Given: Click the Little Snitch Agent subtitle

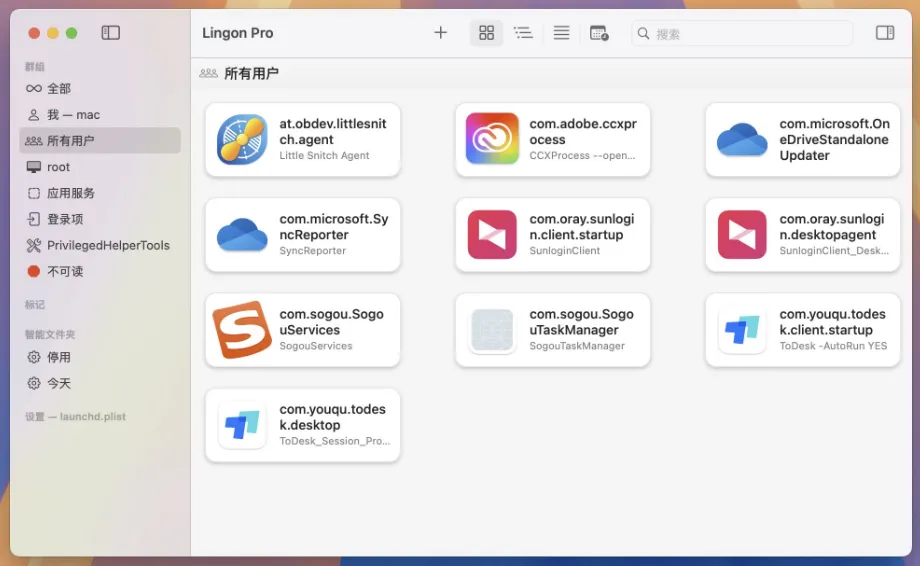Looking at the screenshot, I should pyautogui.click(x=324, y=155).
